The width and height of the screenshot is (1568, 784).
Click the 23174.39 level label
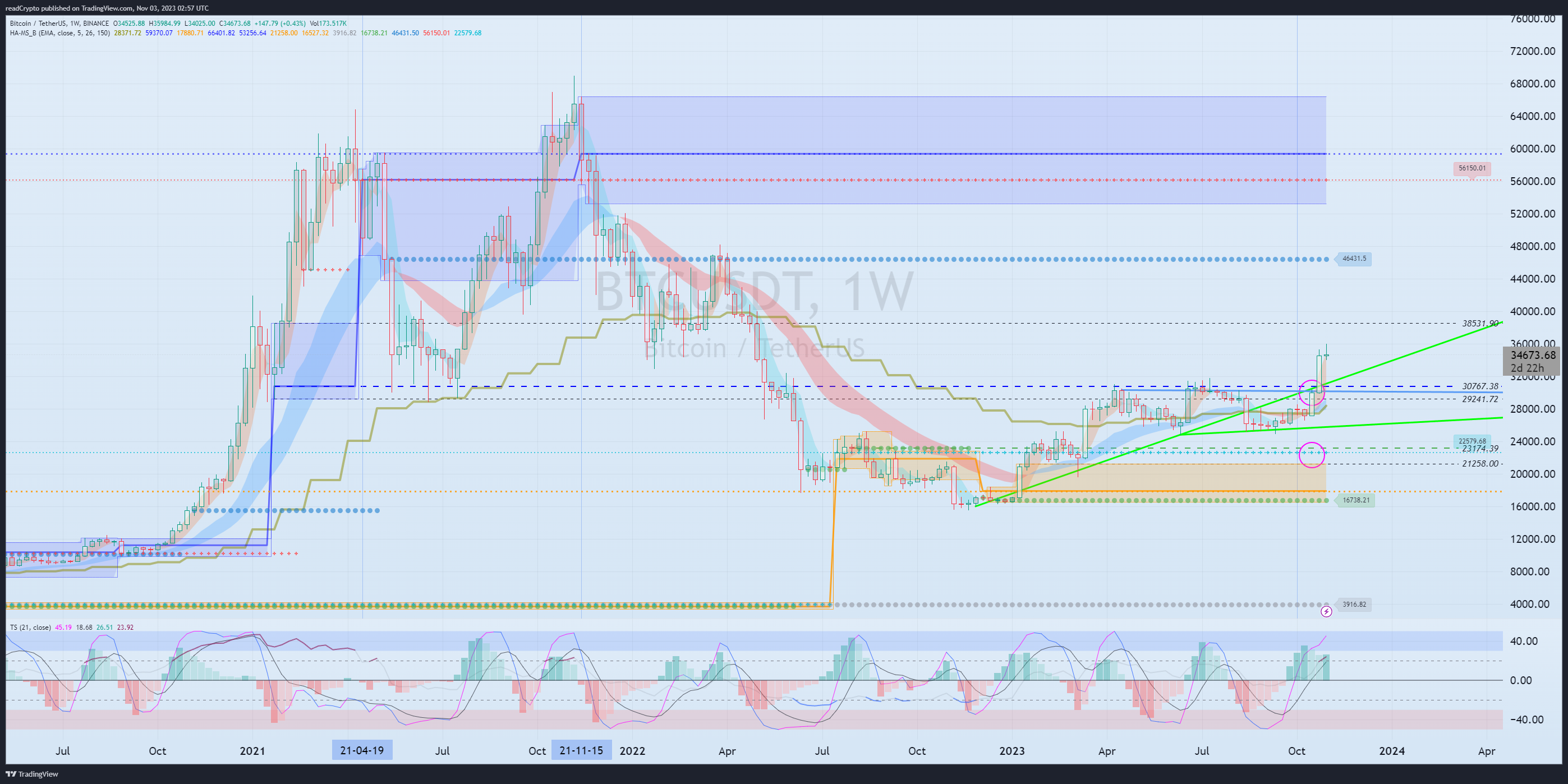[1480, 449]
